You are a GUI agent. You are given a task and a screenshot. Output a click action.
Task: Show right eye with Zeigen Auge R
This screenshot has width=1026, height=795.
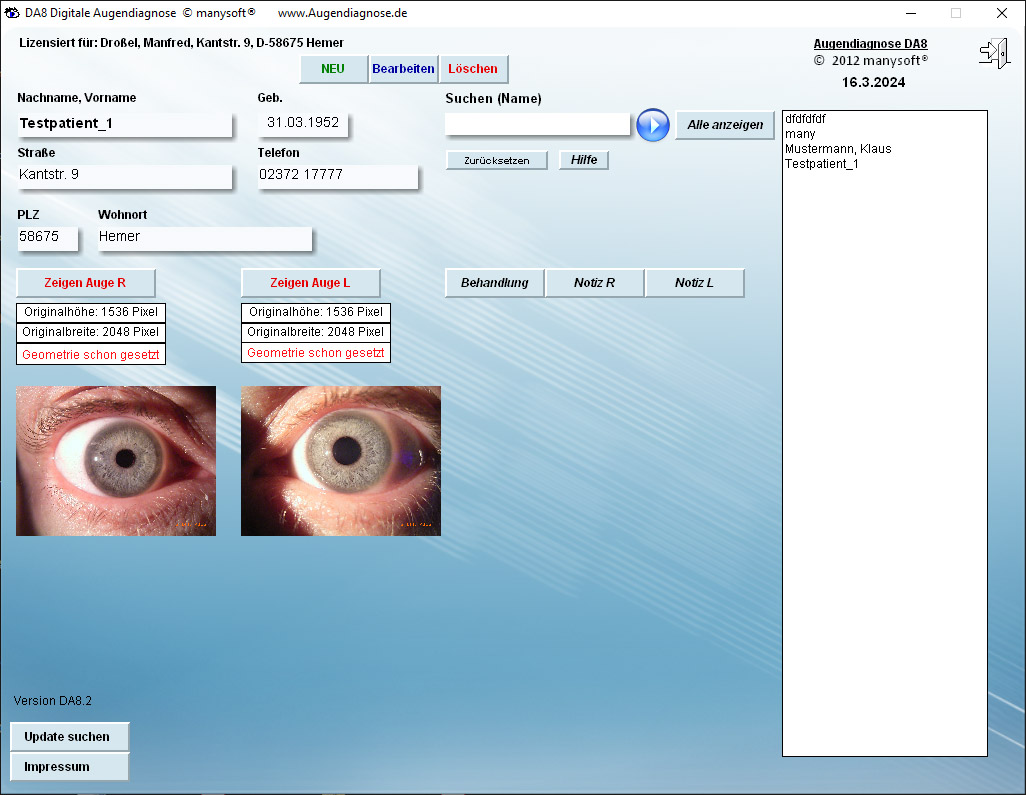[x=86, y=283]
